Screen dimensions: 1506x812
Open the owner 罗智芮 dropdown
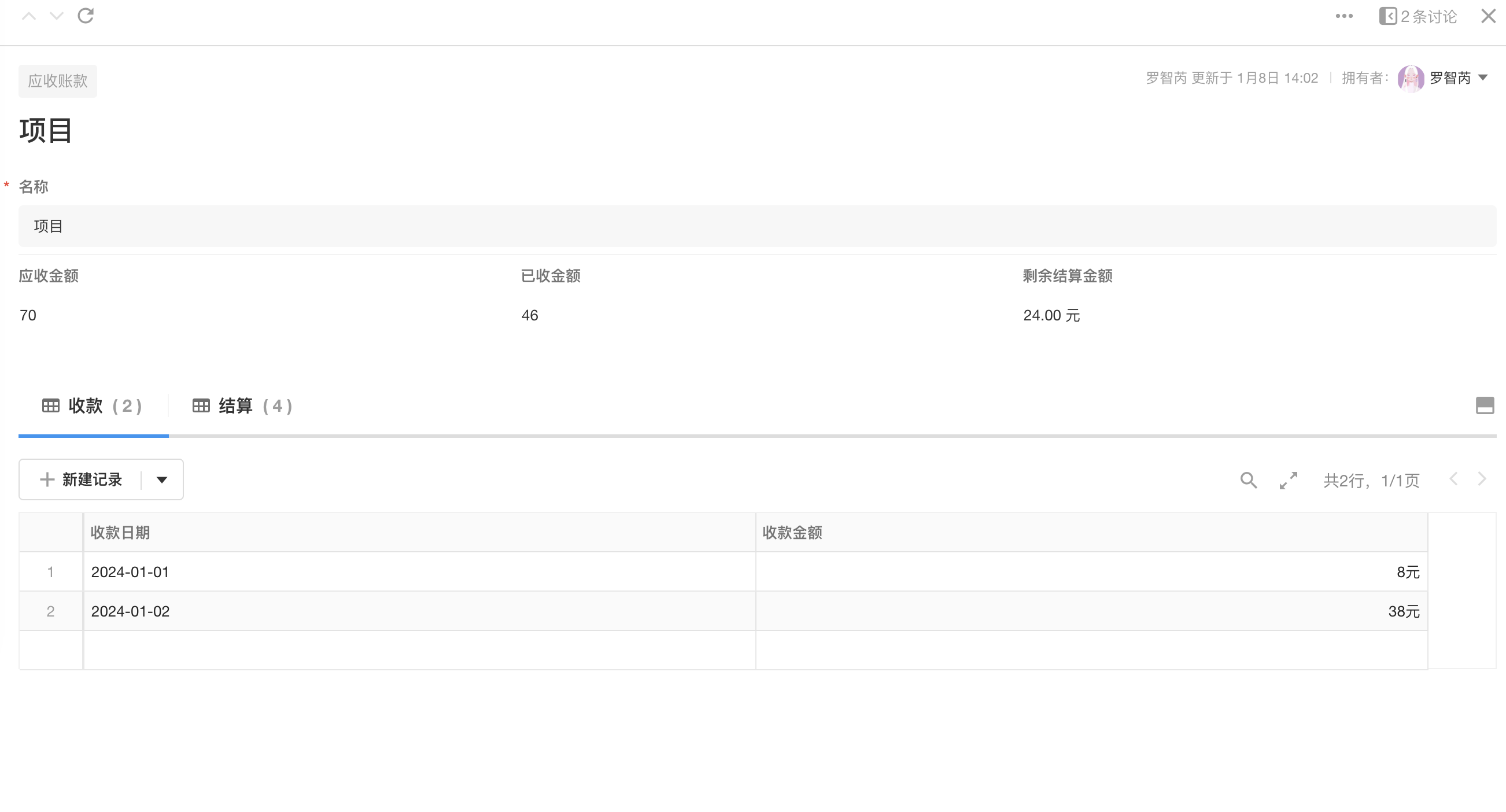pos(1483,77)
